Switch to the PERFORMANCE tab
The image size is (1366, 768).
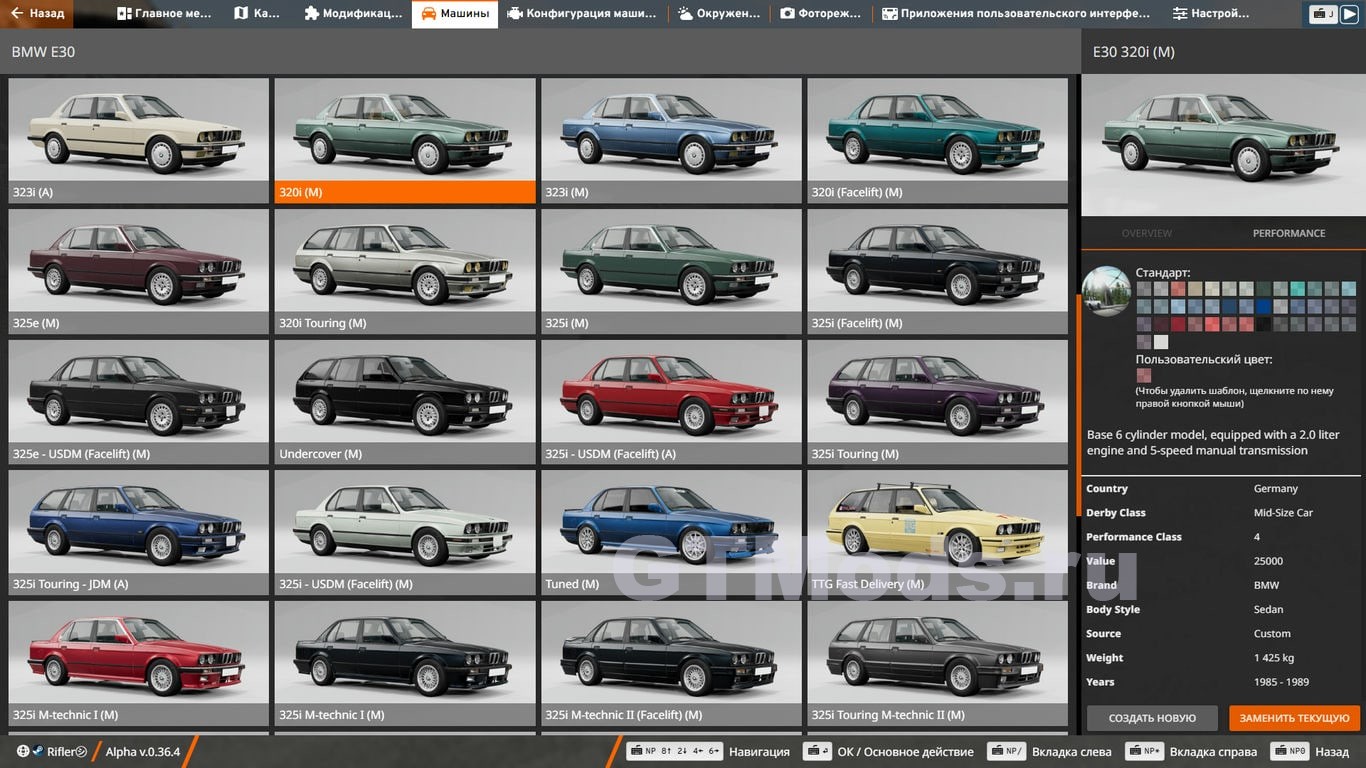point(1289,233)
